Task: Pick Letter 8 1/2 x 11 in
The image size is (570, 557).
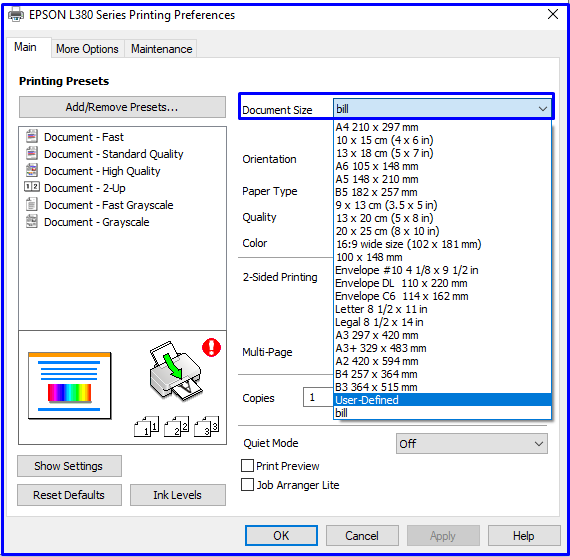Action: (442, 309)
